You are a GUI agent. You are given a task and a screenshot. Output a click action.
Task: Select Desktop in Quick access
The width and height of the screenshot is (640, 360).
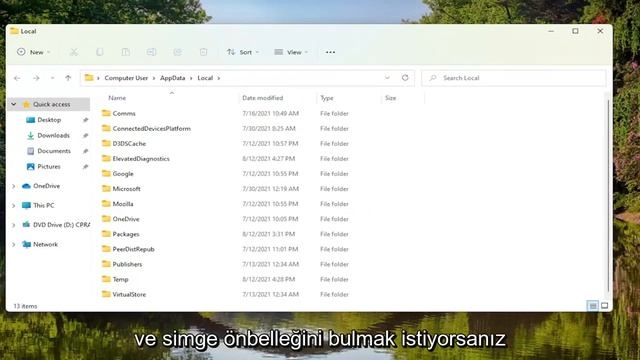click(49, 120)
